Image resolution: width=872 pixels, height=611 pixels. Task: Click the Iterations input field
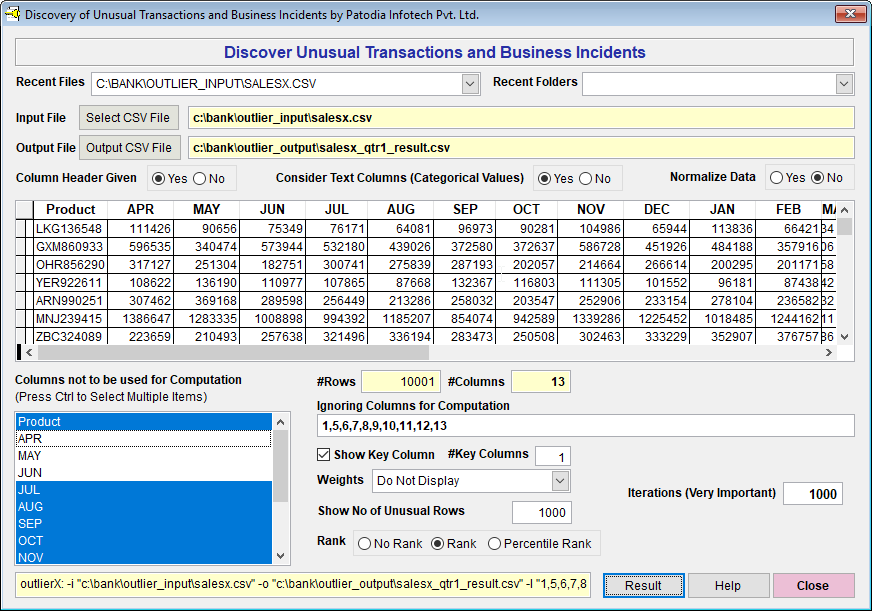(x=812, y=494)
